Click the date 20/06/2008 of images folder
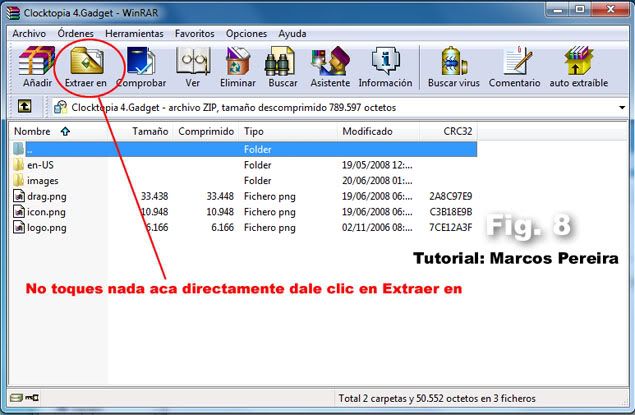This screenshot has height=415, width=635. click(377, 181)
